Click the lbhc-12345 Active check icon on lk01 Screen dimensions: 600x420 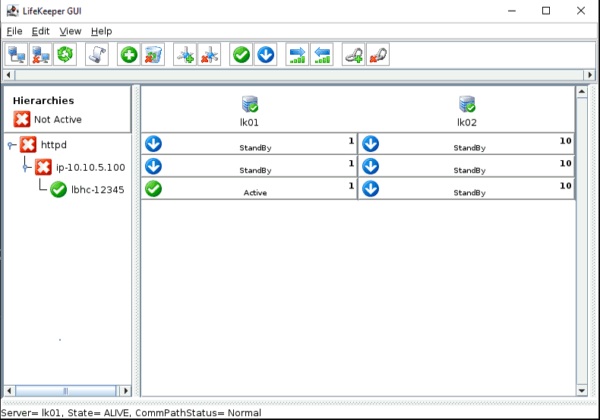153,189
